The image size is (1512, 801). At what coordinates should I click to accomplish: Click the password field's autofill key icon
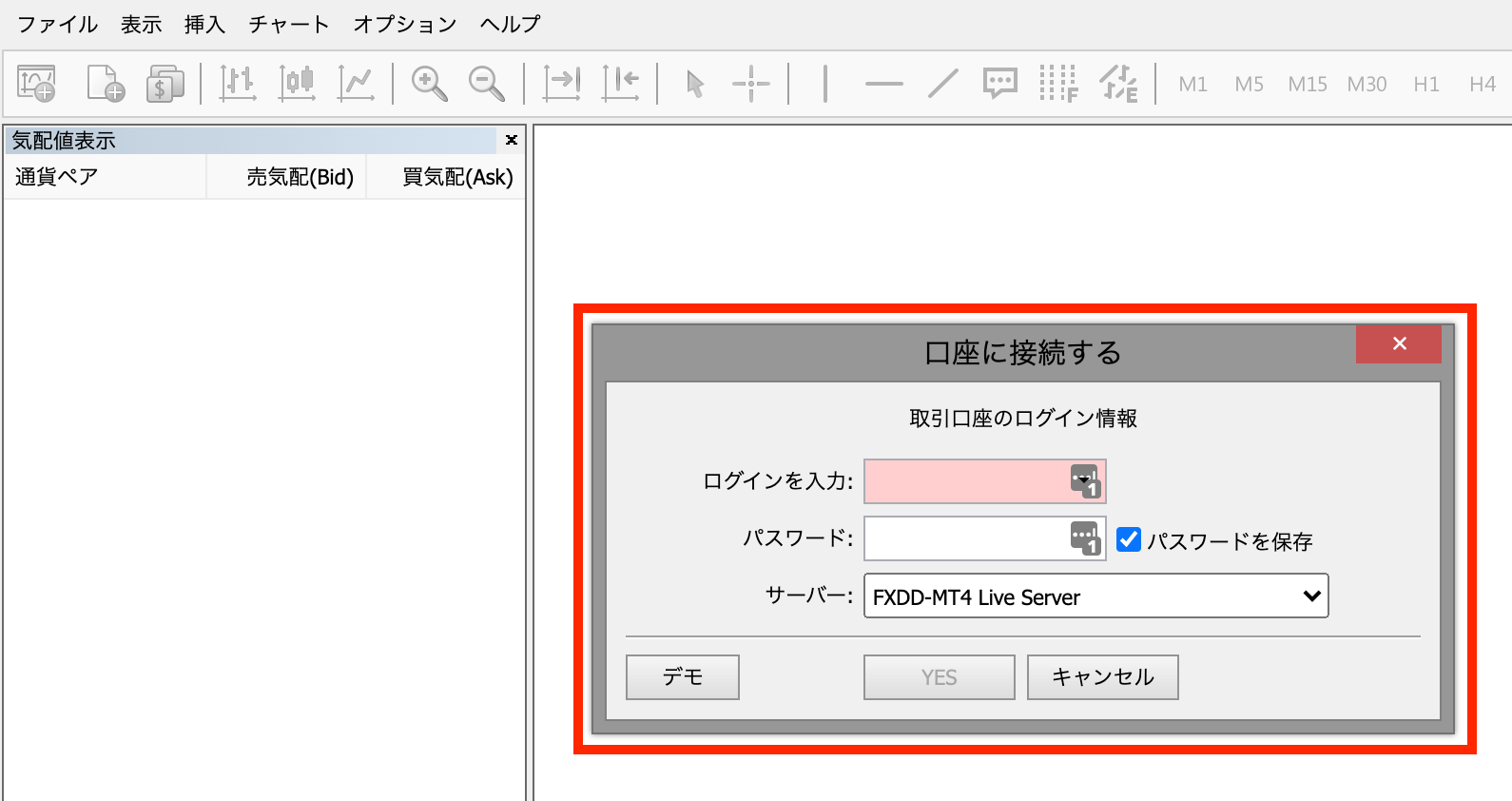1085,538
